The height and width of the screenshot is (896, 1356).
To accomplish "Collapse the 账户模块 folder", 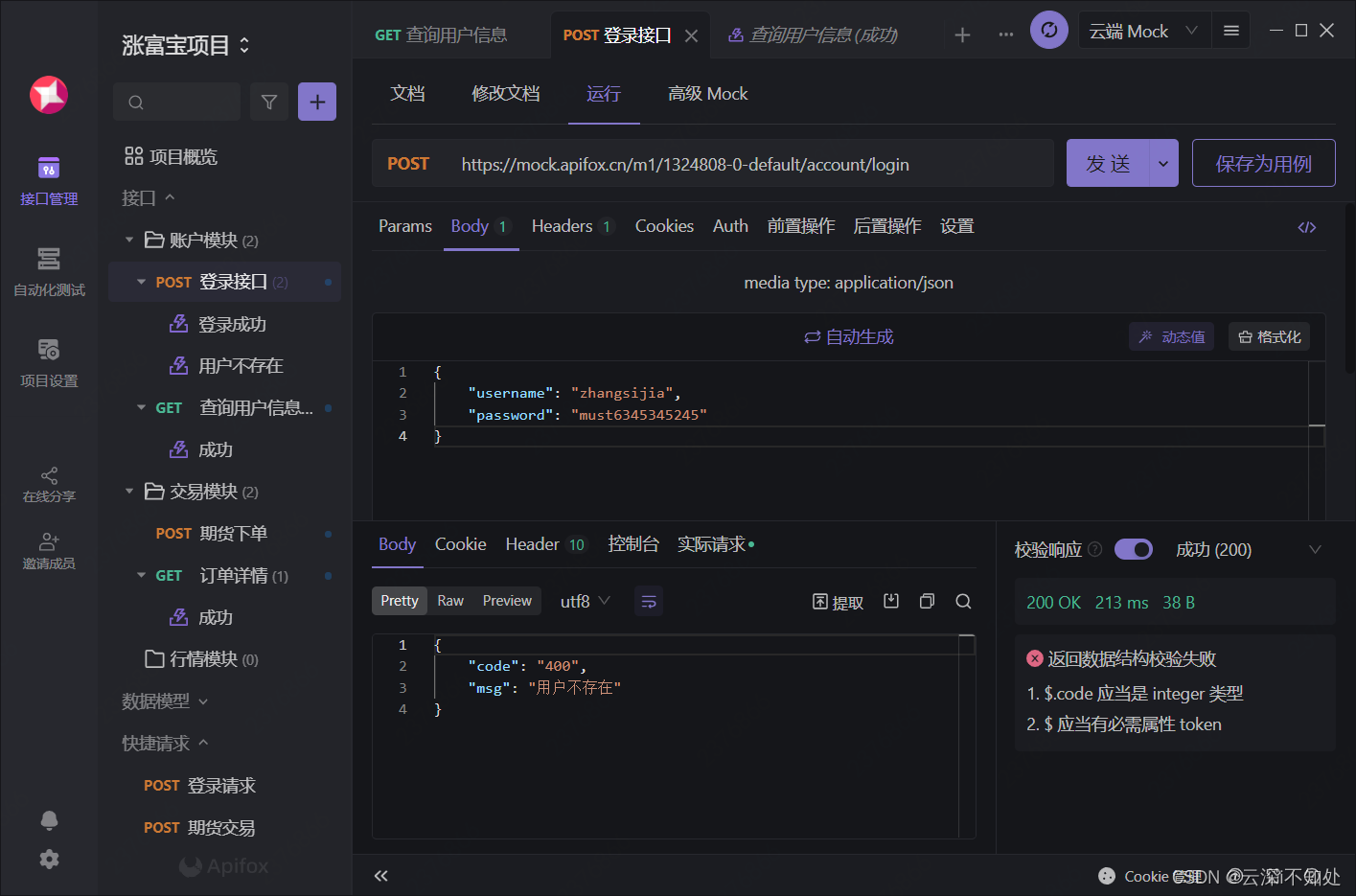I will point(129,240).
